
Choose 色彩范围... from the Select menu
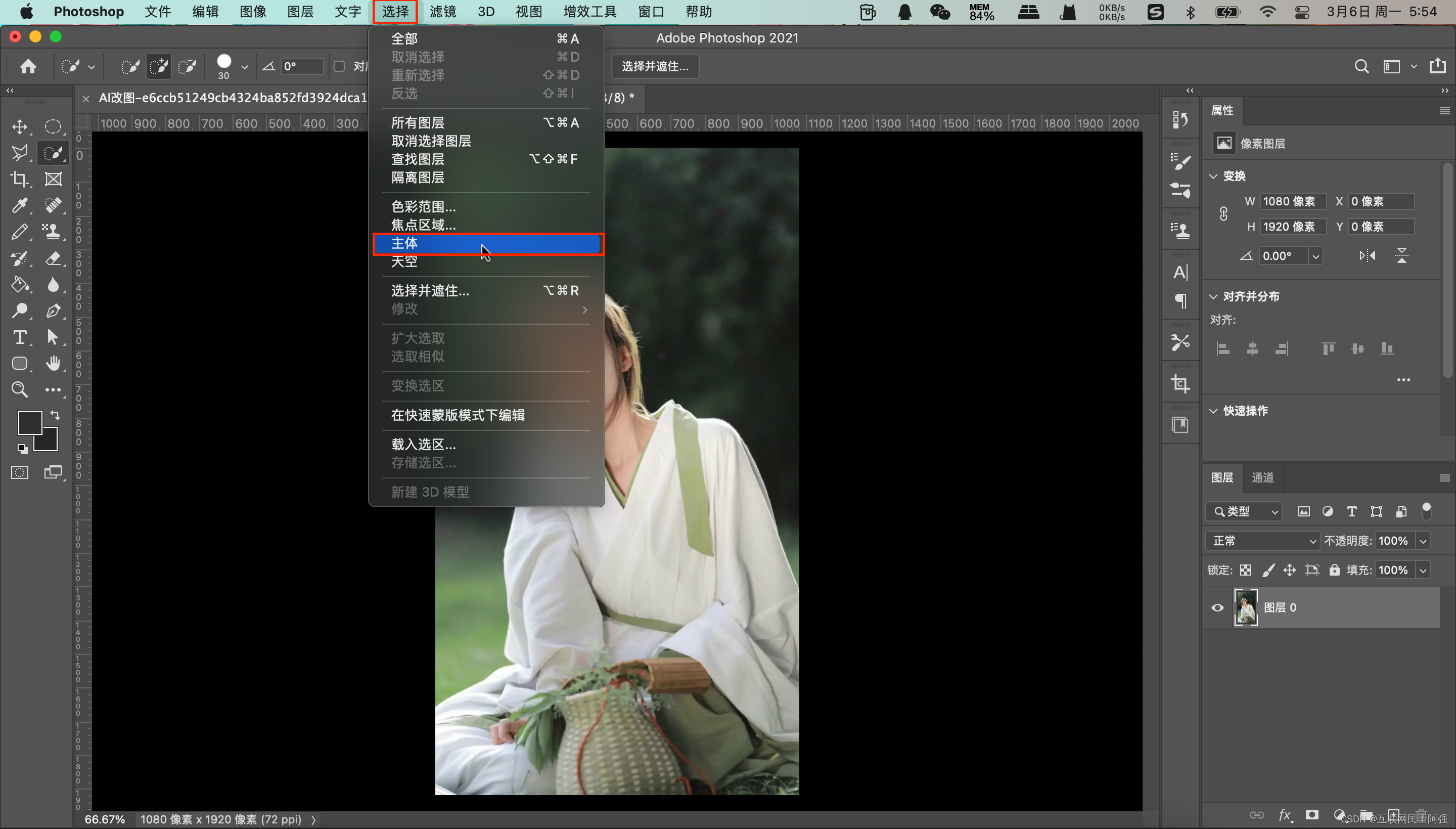pyautogui.click(x=423, y=207)
